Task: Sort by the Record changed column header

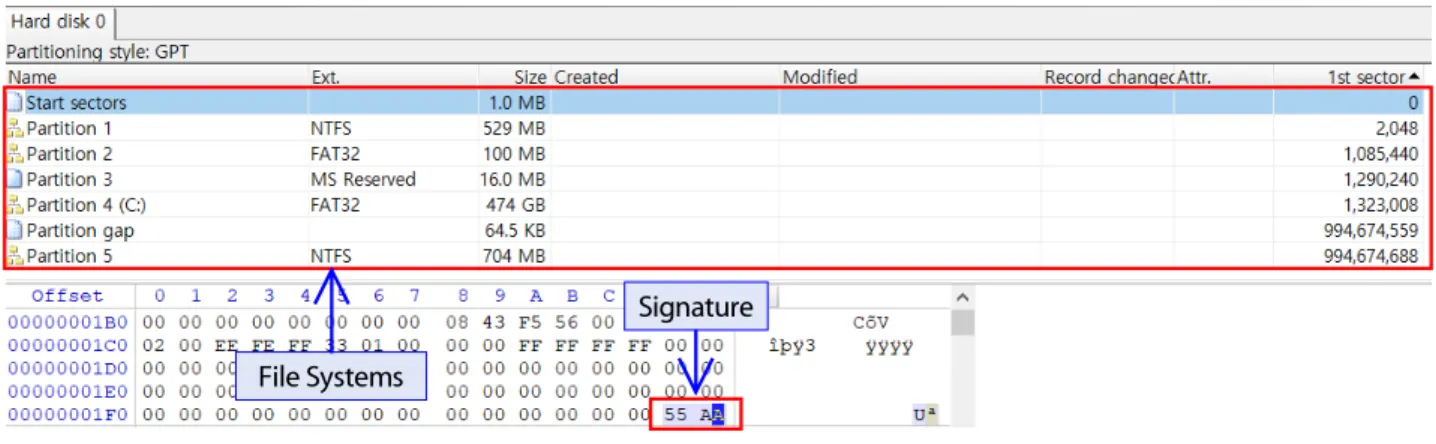Action: click(1108, 77)
